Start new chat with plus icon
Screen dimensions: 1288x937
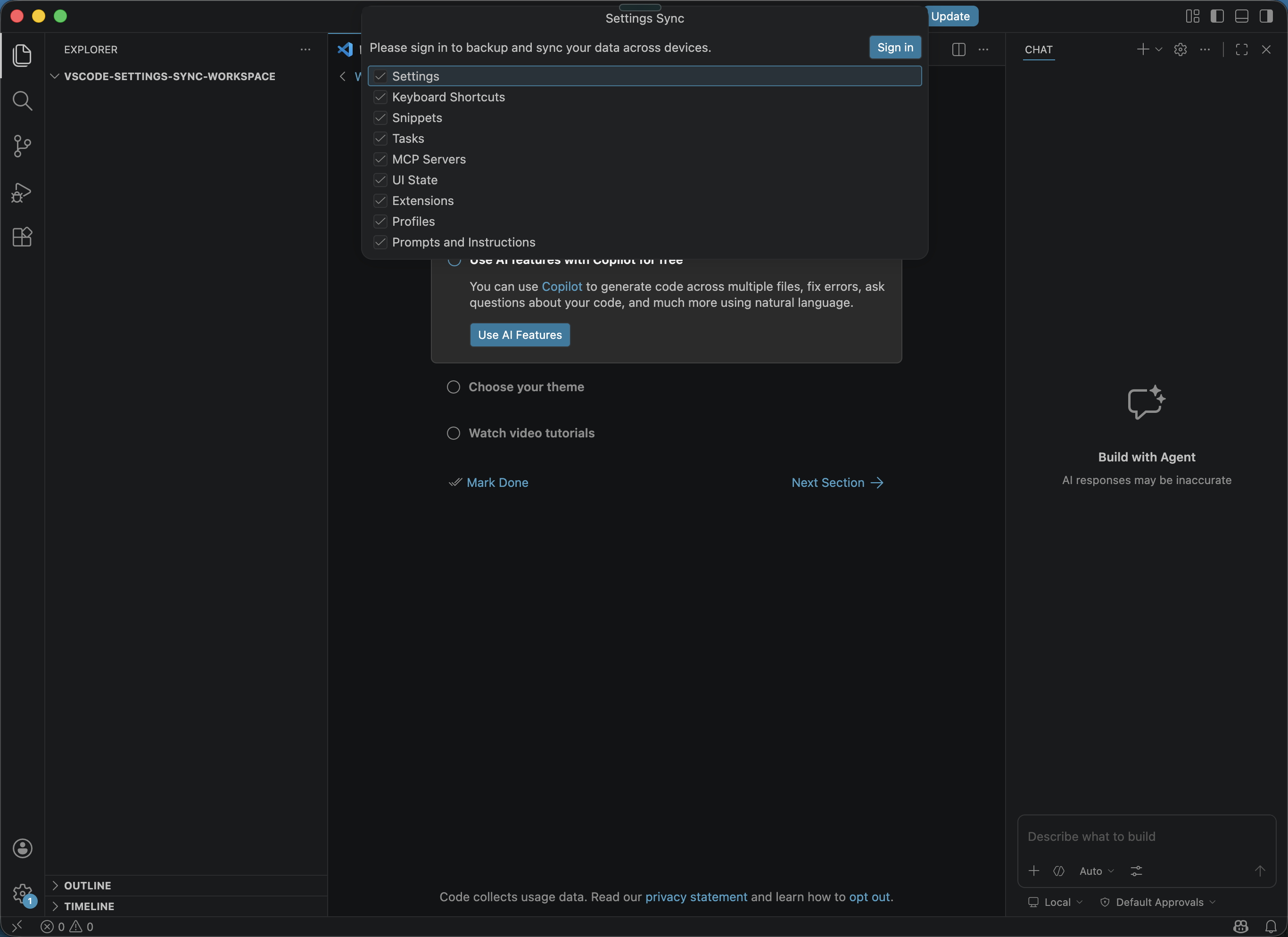1143,49
